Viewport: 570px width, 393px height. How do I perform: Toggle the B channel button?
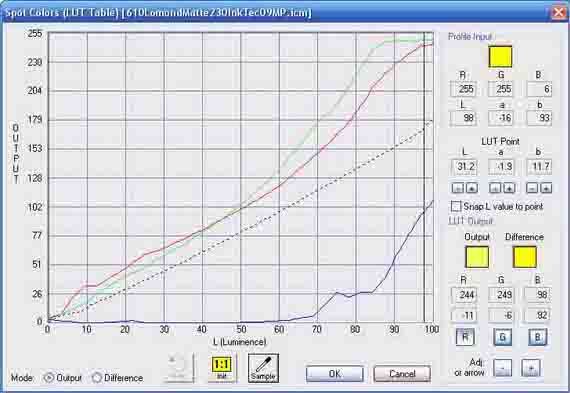538,337
